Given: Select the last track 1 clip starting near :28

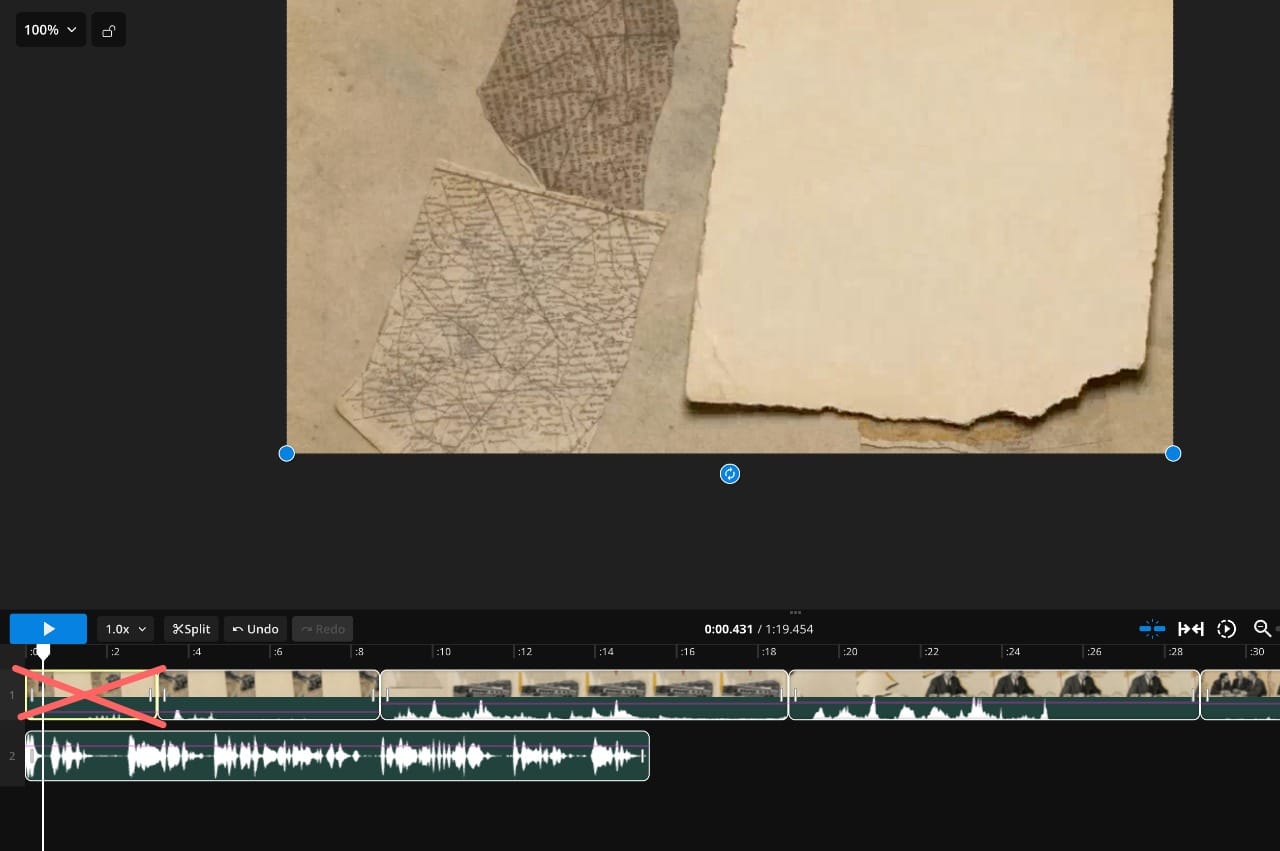Looking at the screenshot, I should pos(1240,695).
